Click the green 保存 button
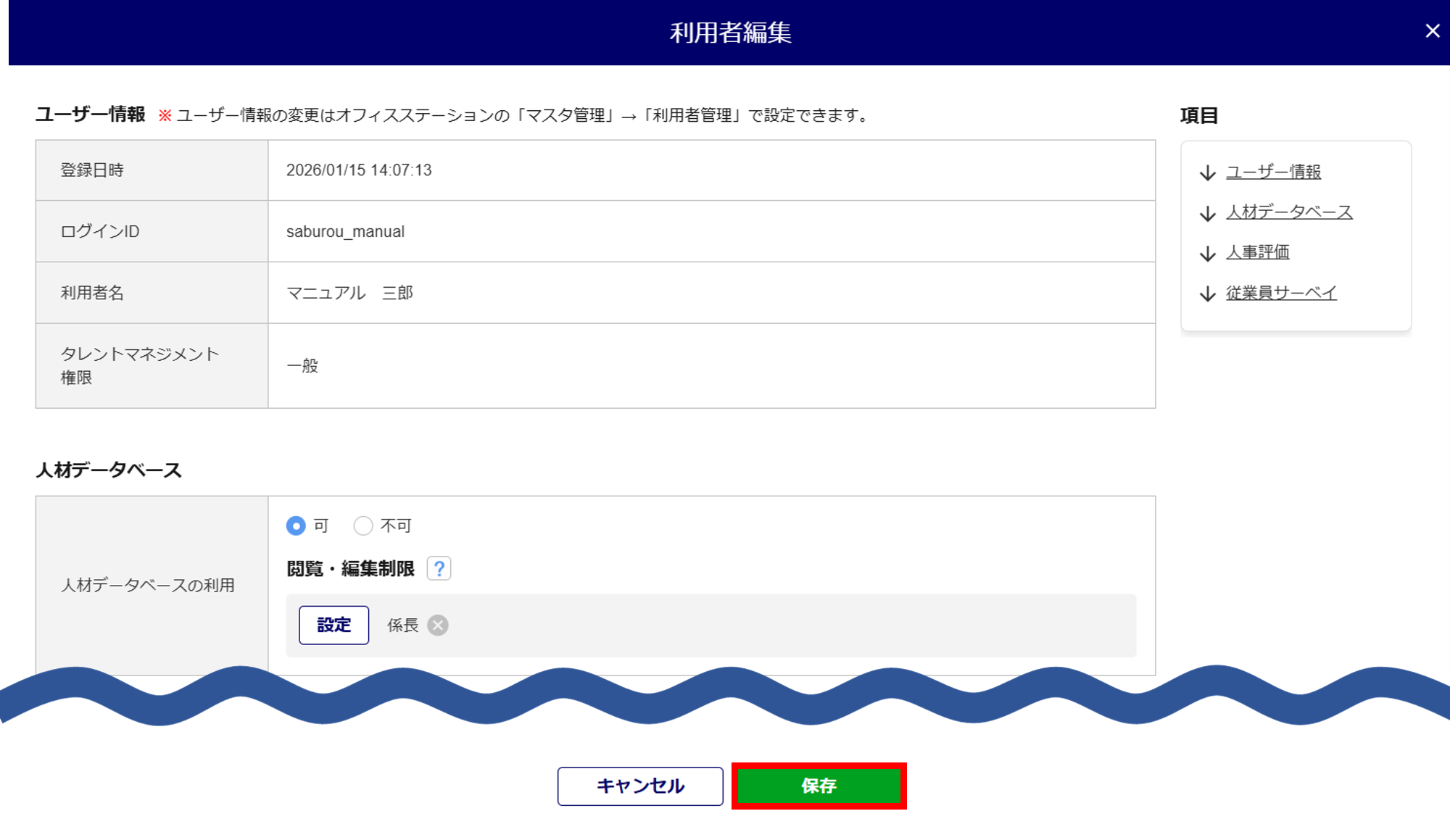The height and width of the screenshot is (840, 1450). (x=819, y=786)
